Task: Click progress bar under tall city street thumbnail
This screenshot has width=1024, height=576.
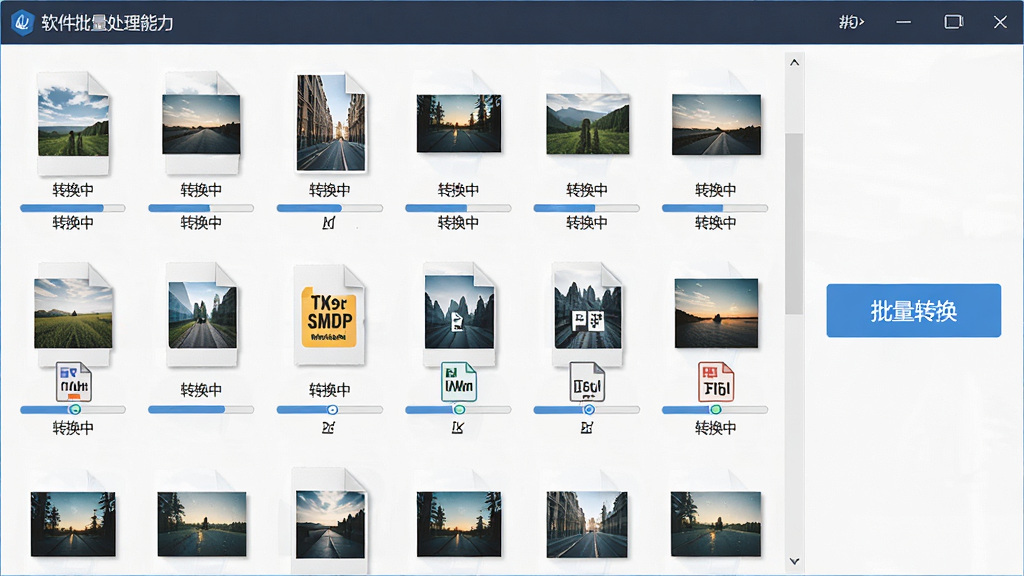Action: pyautogui.click(x=330, y=208)
